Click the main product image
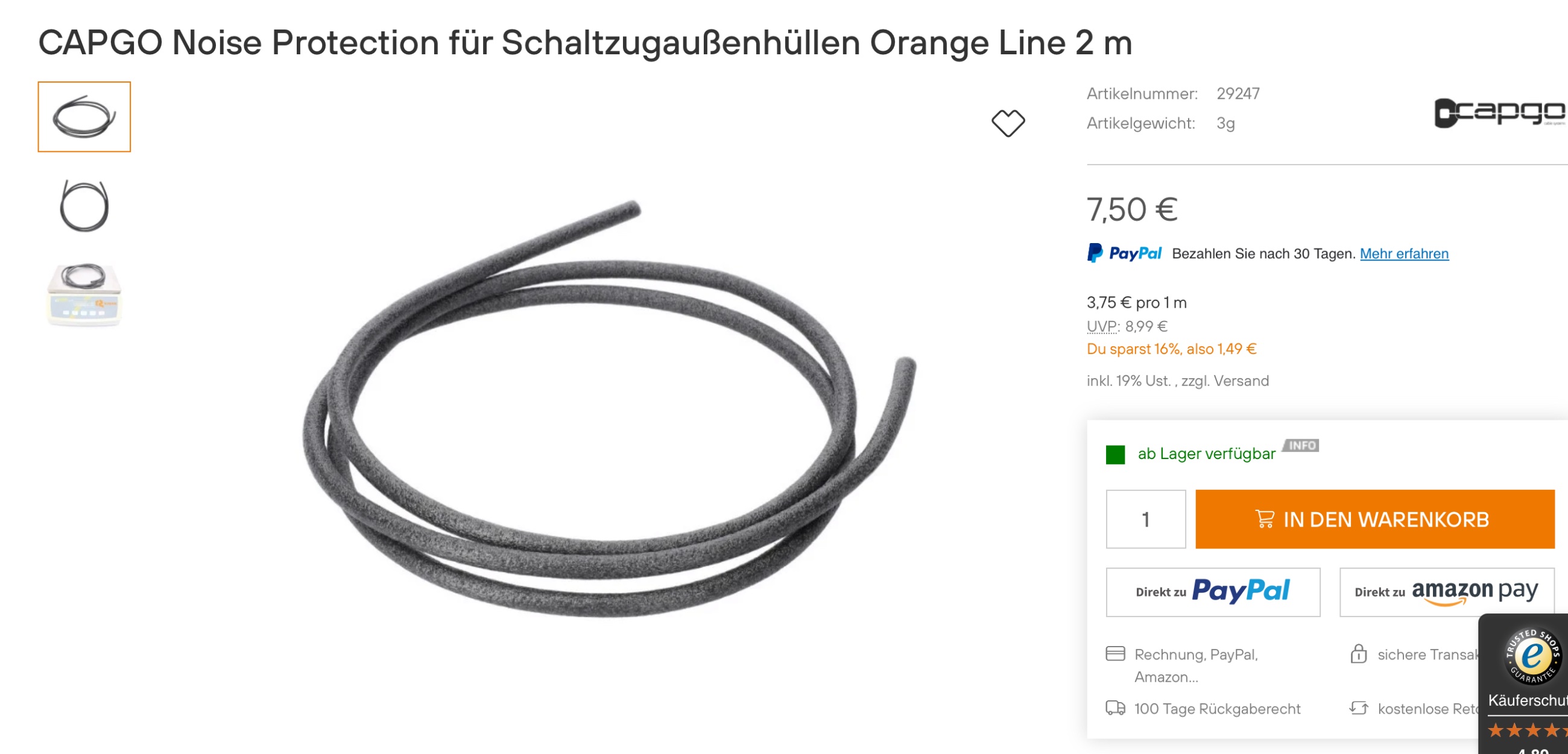1568x754 pixels. pos(609,408)
